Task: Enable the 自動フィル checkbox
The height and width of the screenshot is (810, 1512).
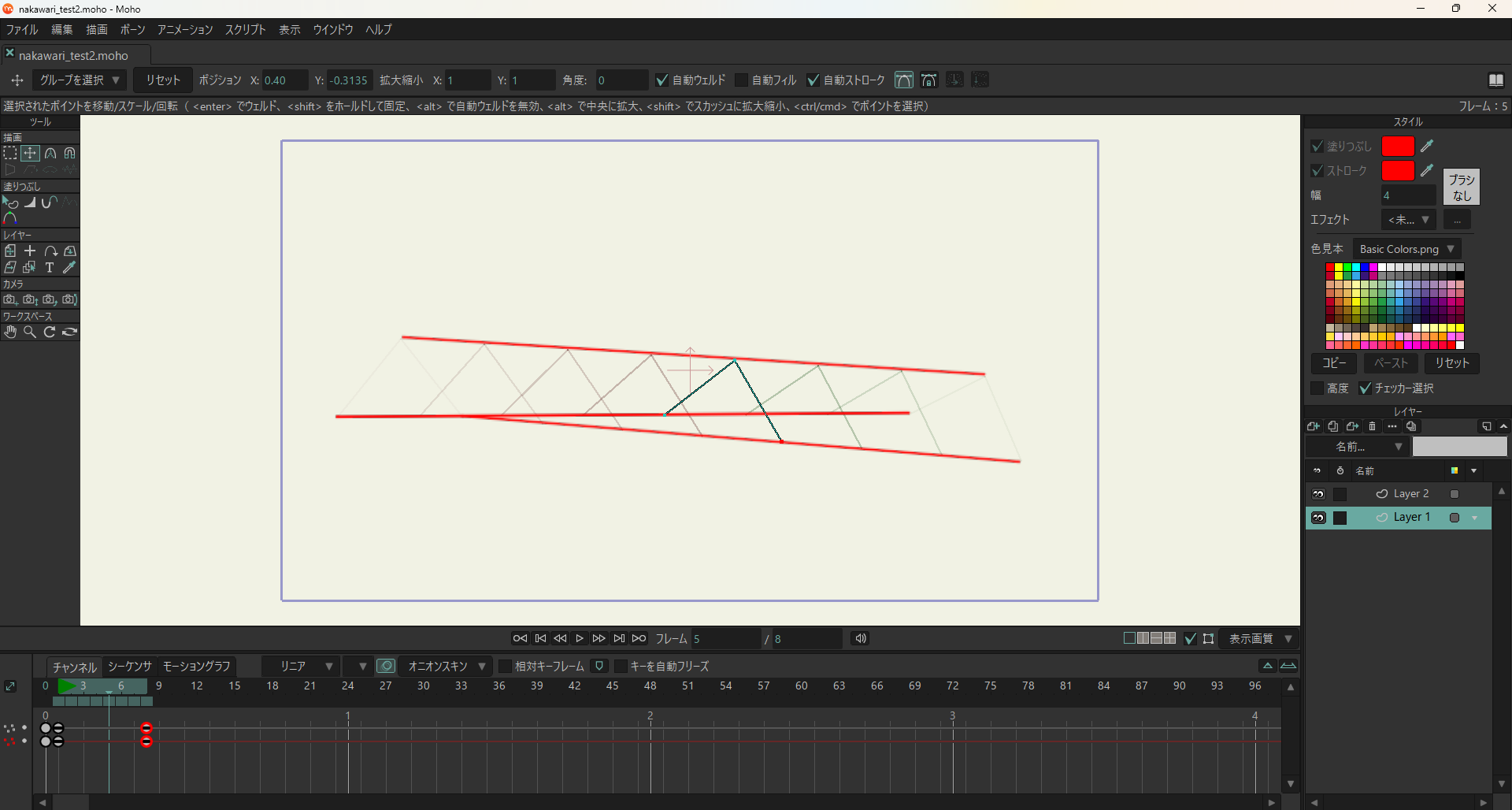Action: point(742,80)
